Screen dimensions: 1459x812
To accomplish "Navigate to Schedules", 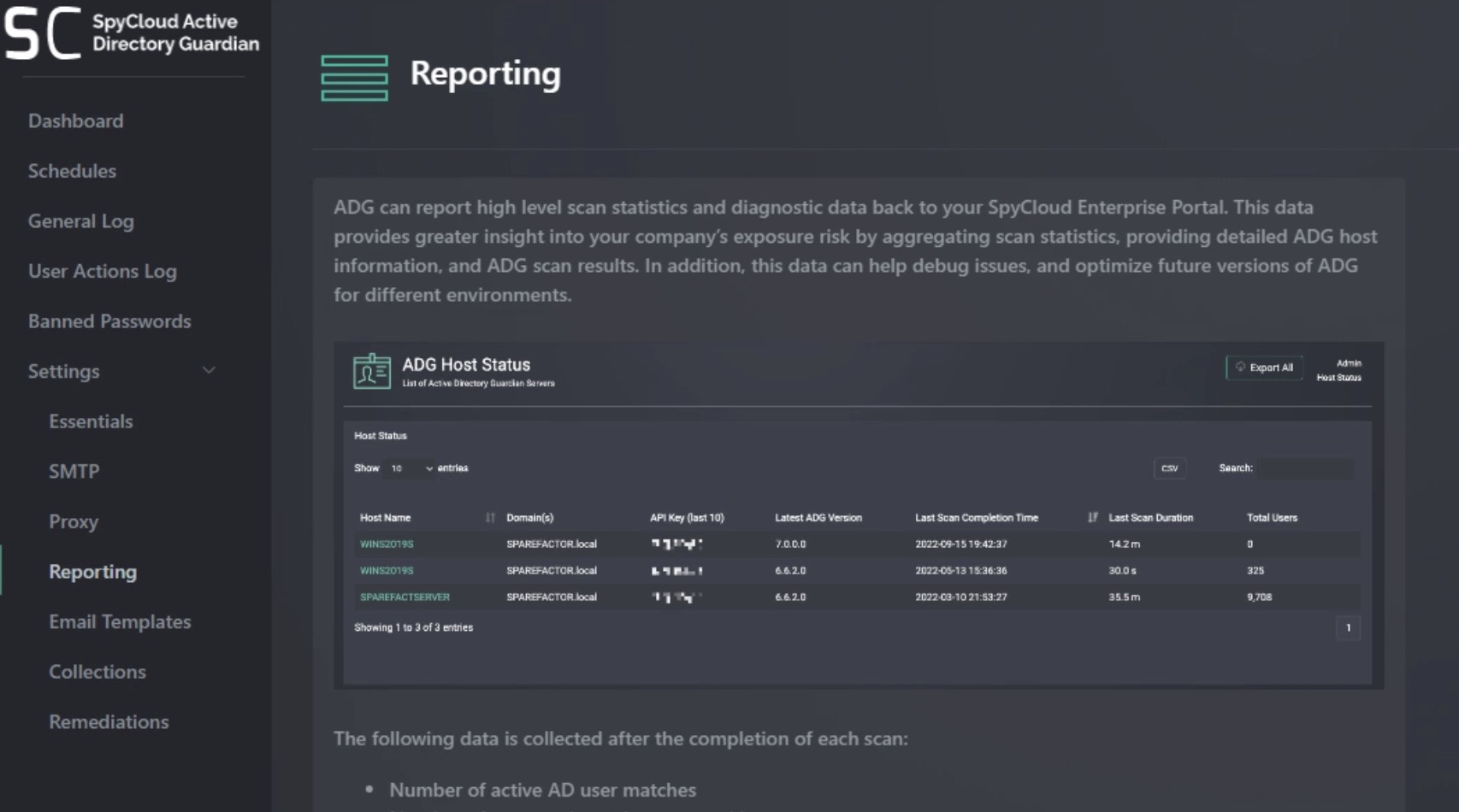I will click(x=72, y=171).
